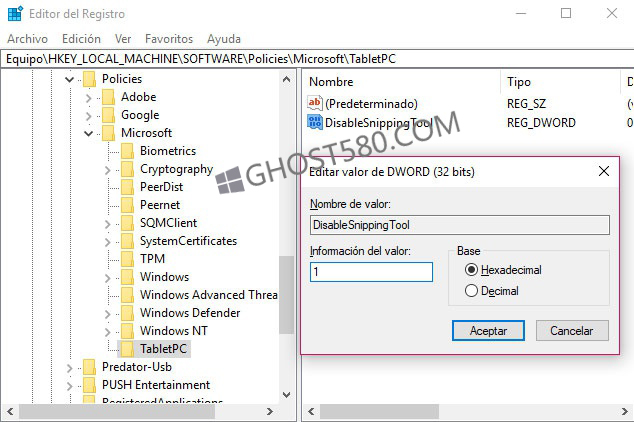
Task: Select the TabletPC key label
Action: (163, 349)
